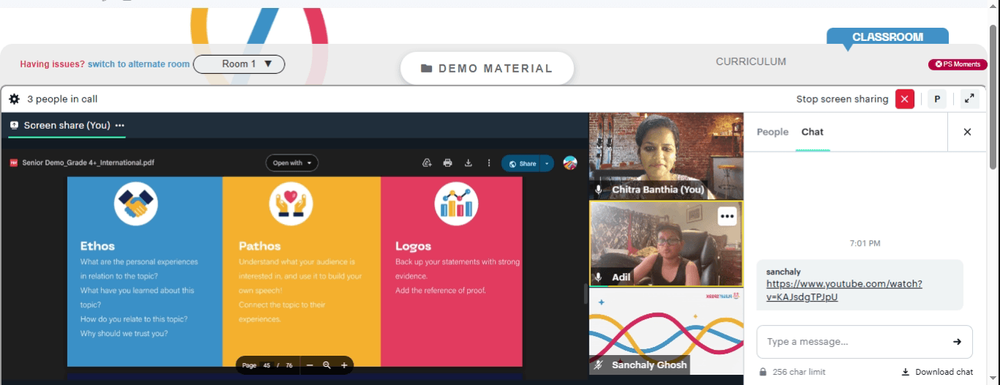Click Sanchaly Ghosh muted mic icon
This screenshot has width=1000, height=385.
pos(598,365)
